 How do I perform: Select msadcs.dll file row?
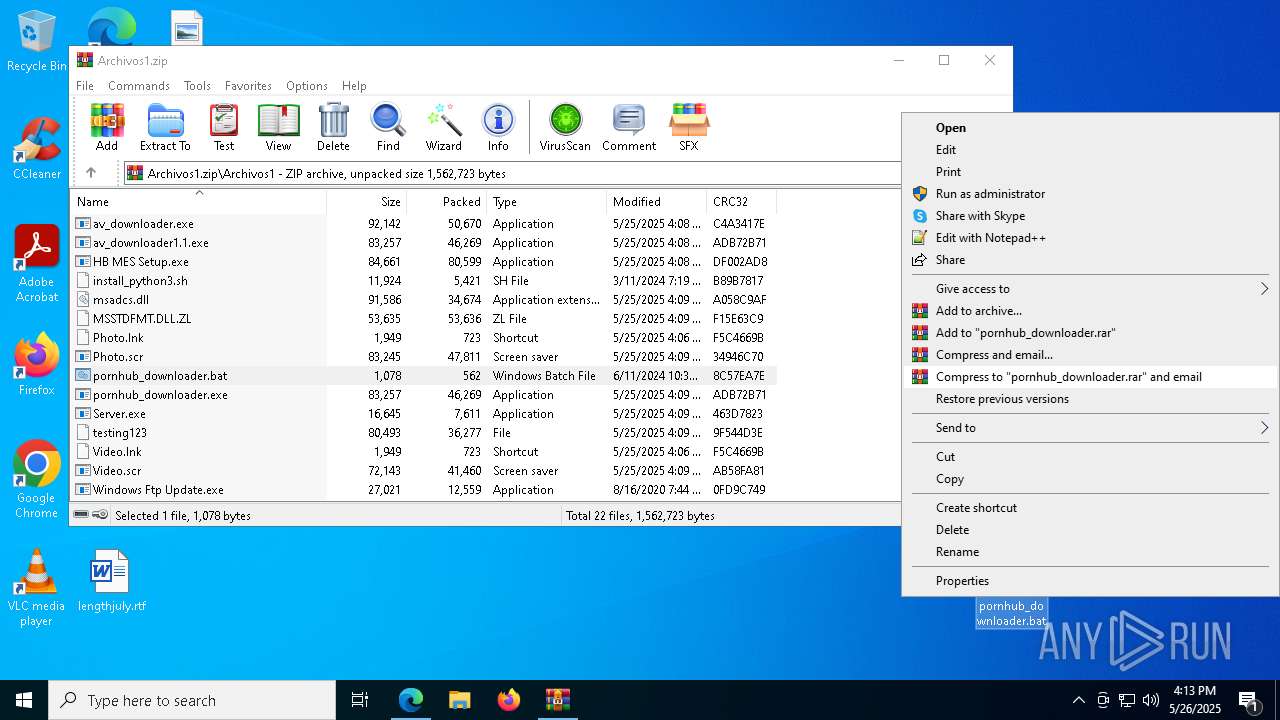pyautogui.click(x=425, y=300)
